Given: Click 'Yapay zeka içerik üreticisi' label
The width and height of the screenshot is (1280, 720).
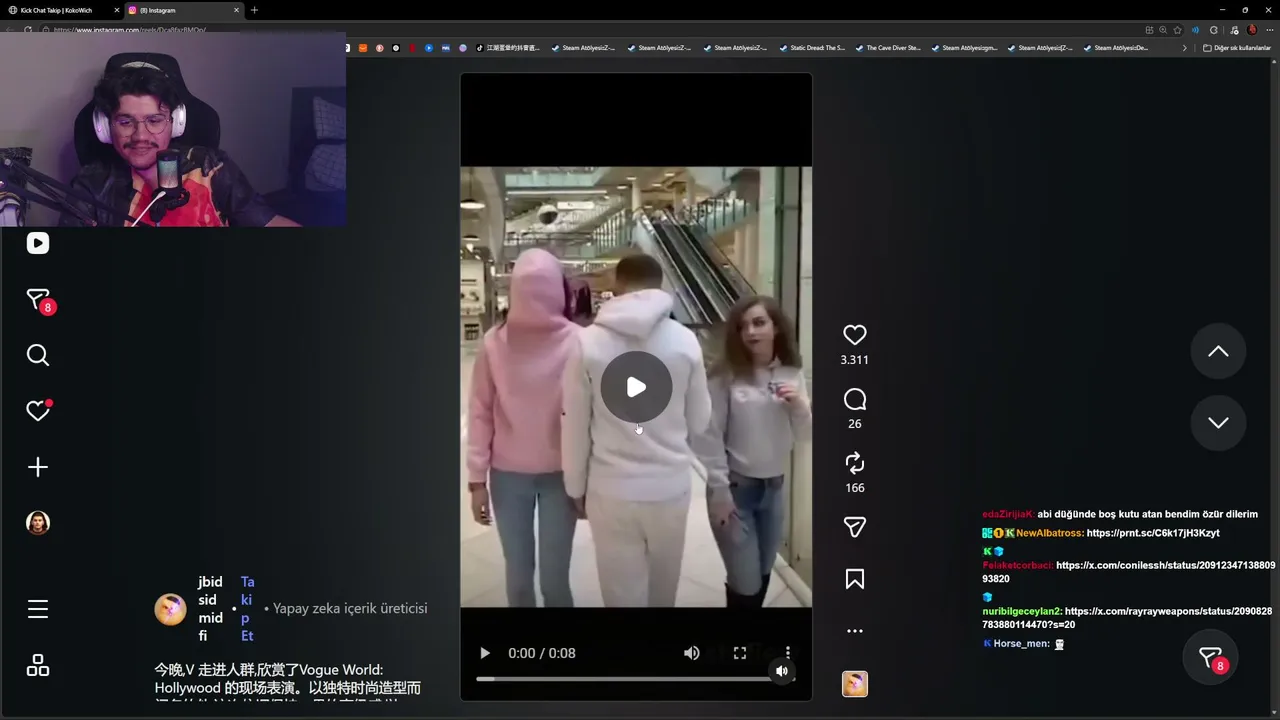Looking at the screenshot, I should 350,608.
